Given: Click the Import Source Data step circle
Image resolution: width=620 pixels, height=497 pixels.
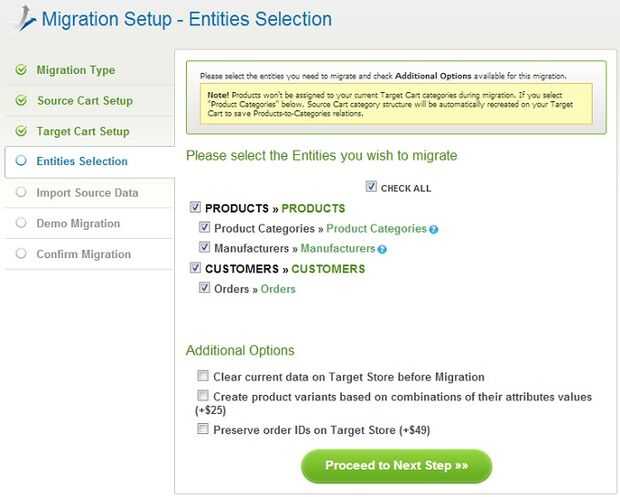Looking at the screenshot, I should point(21,193).
